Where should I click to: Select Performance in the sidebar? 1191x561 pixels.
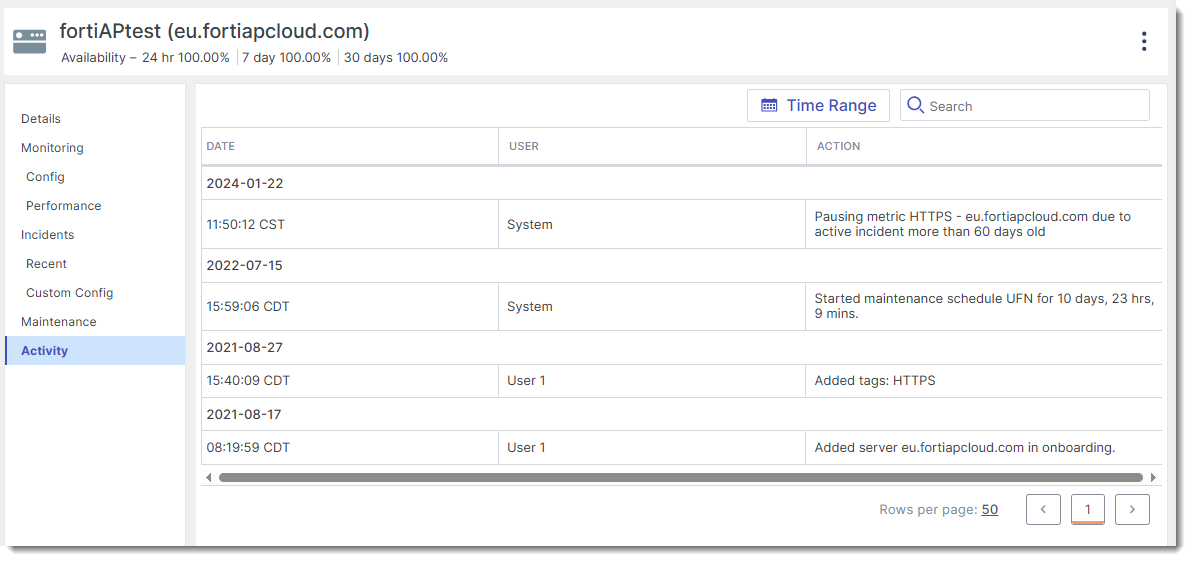[63, 206]
